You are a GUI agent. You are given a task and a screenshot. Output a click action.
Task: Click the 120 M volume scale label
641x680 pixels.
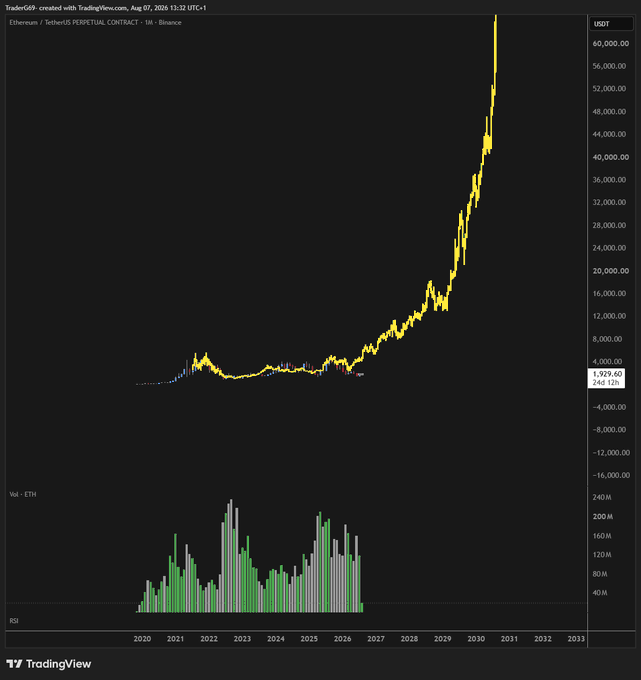[602, 555]
